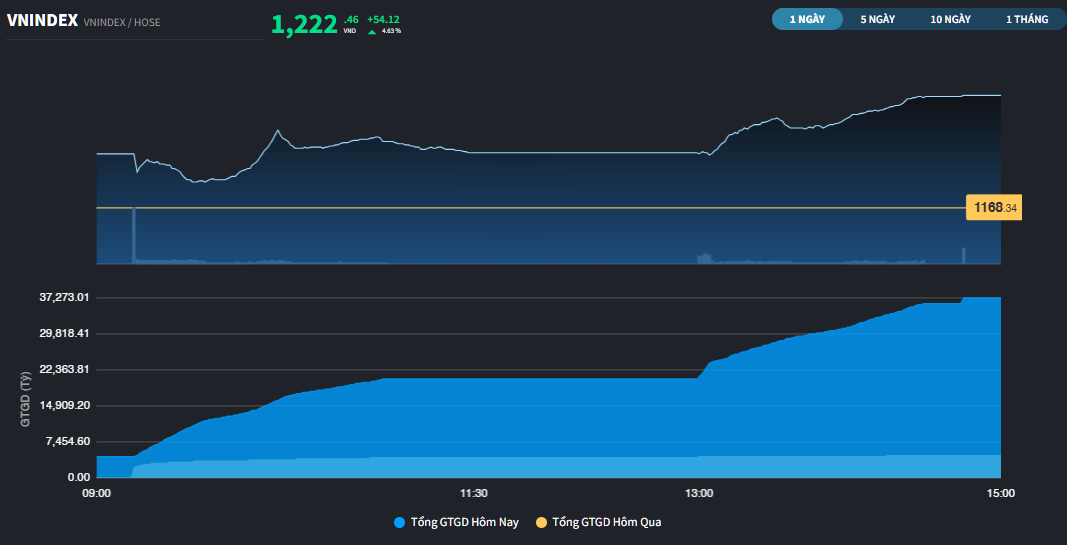
Task: Click the 37,273.01 y-axis value label
Action: click(61, 298)
